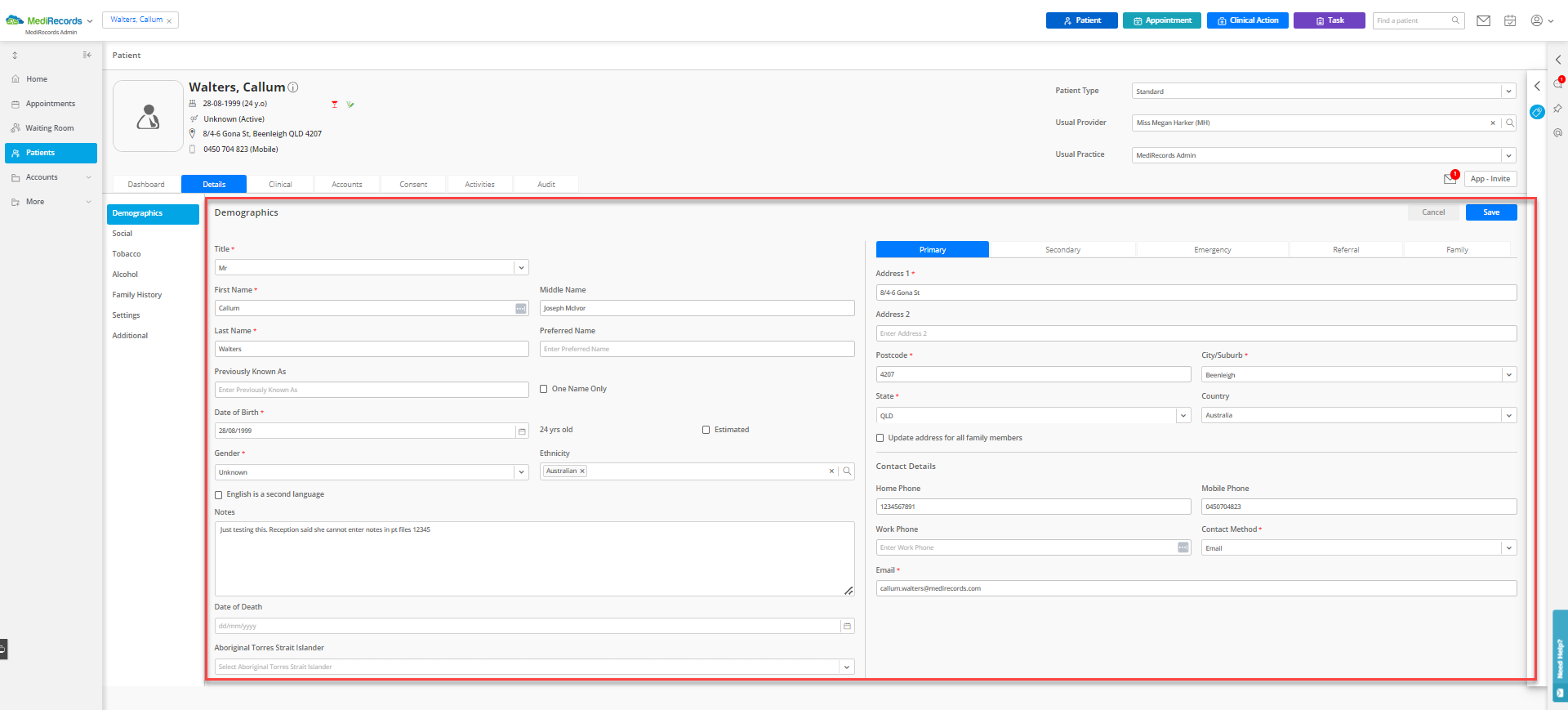Click the green plant alert icon
1568x710 pixels.
tap(350, 104)
